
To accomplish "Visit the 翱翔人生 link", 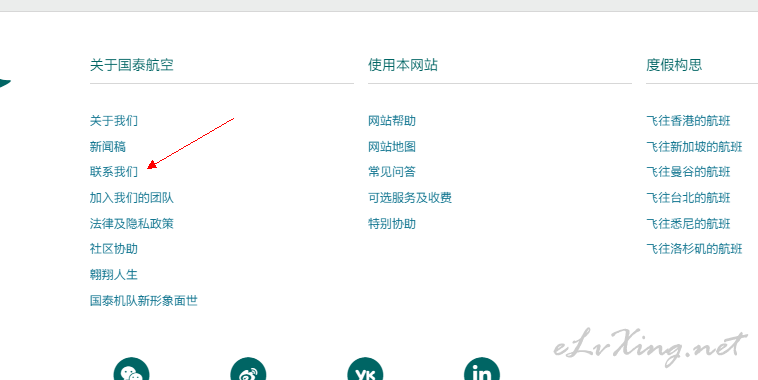I will pyautogui.click(x=114, y=275).
